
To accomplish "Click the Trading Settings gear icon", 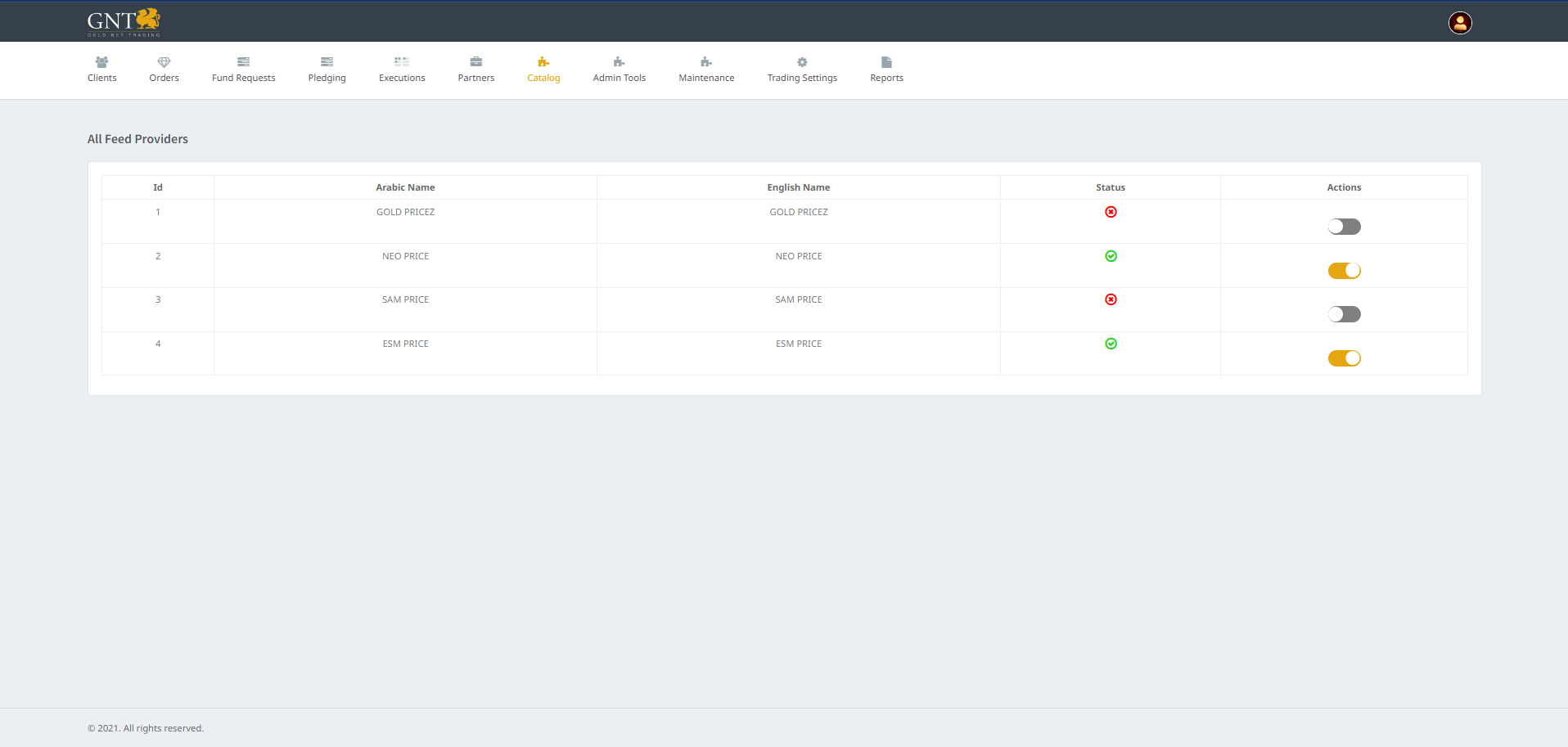I will [802, 62].
